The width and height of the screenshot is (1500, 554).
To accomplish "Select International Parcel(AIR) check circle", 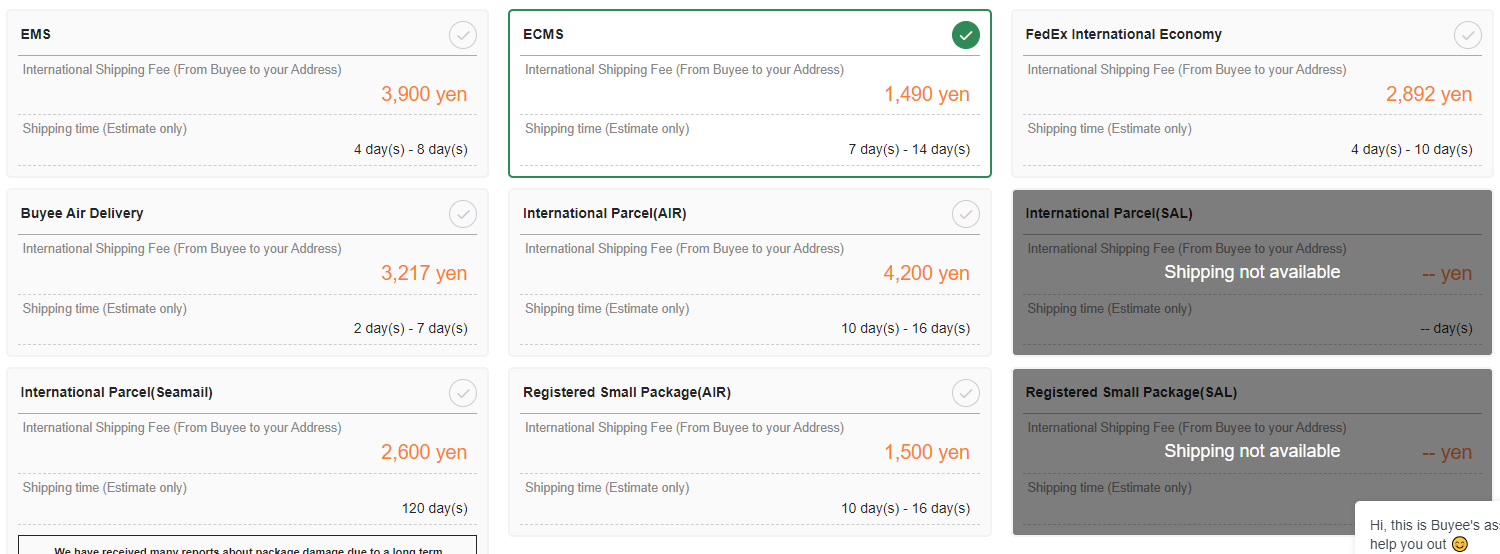I will tap(965, 214).
